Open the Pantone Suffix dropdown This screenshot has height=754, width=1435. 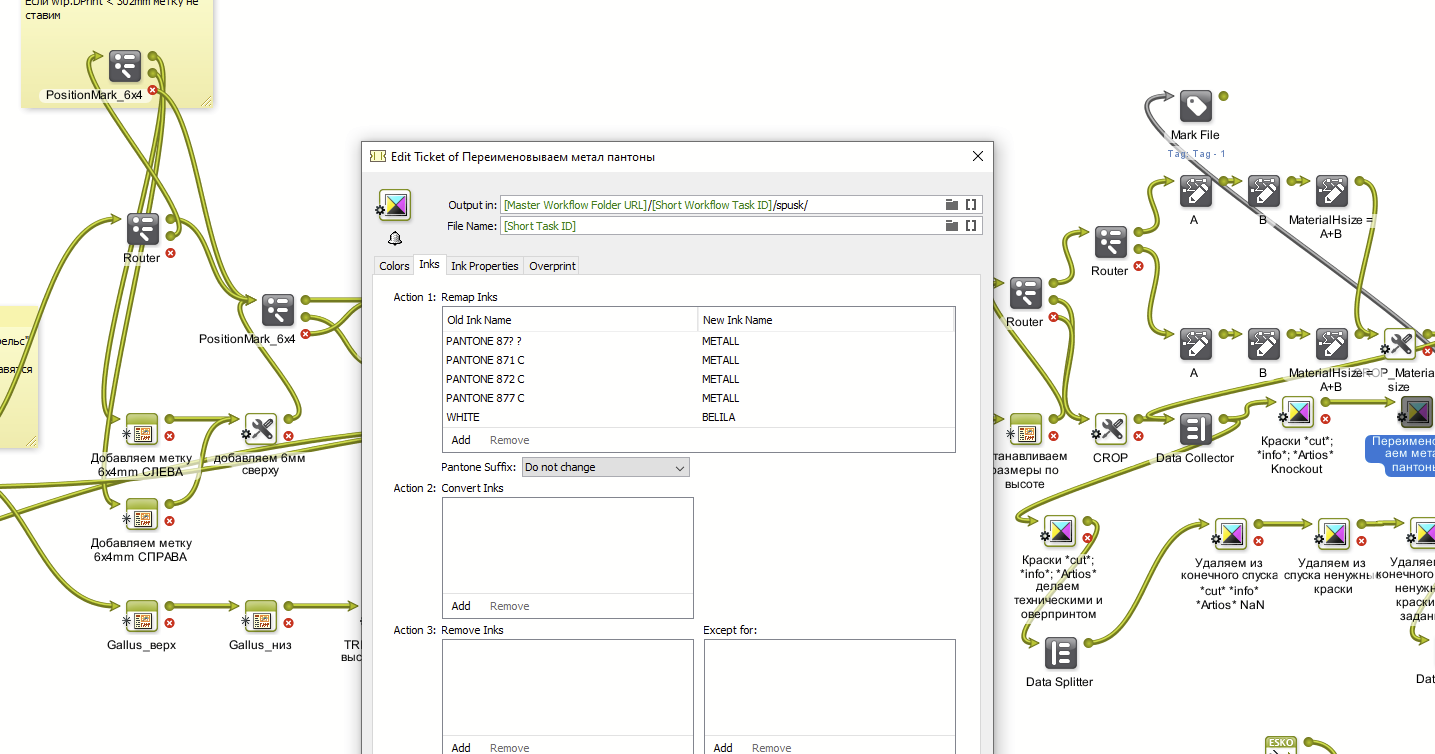(606, 467)
